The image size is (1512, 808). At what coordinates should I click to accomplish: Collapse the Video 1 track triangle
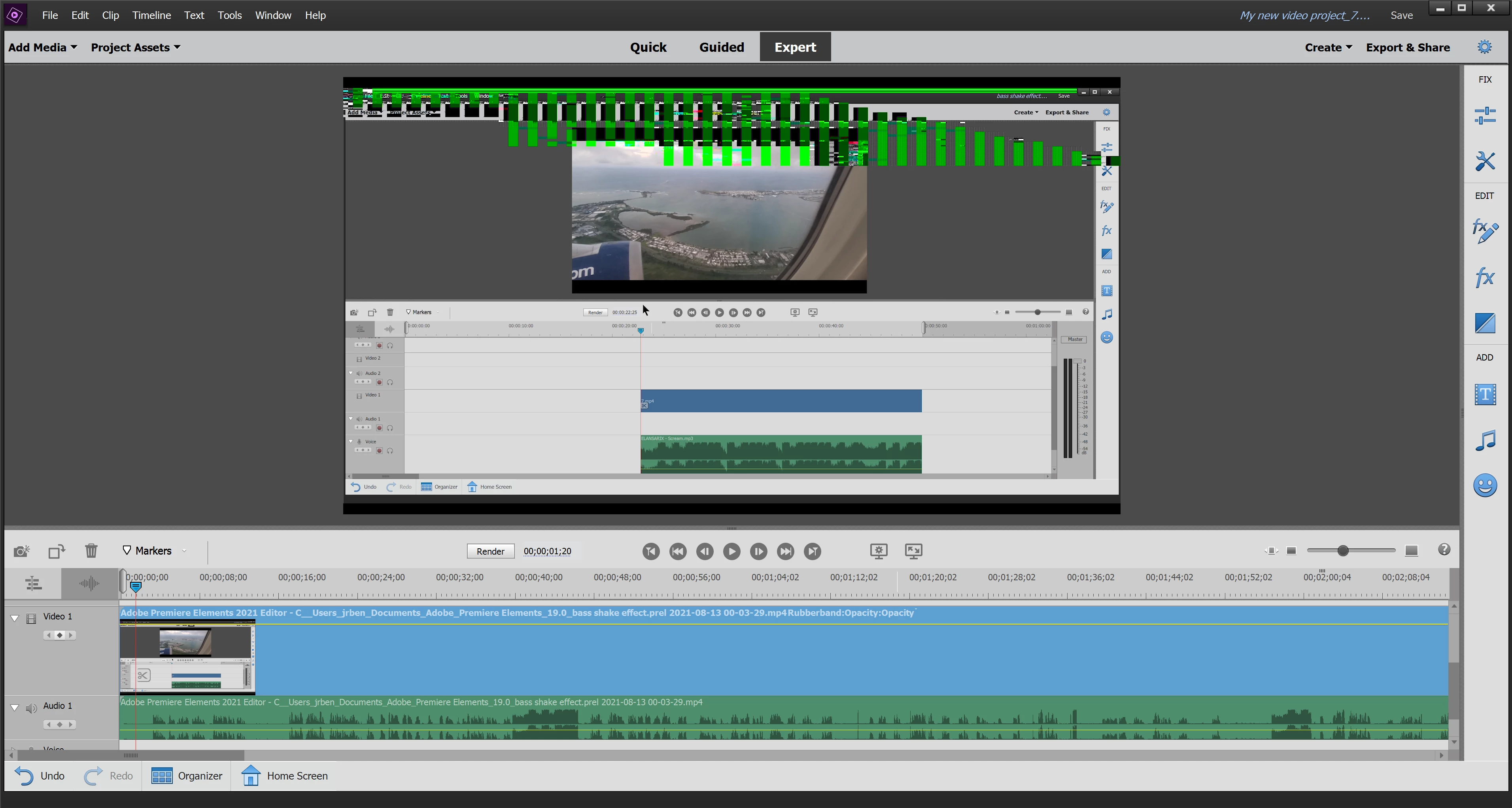[x=15, y=618]
